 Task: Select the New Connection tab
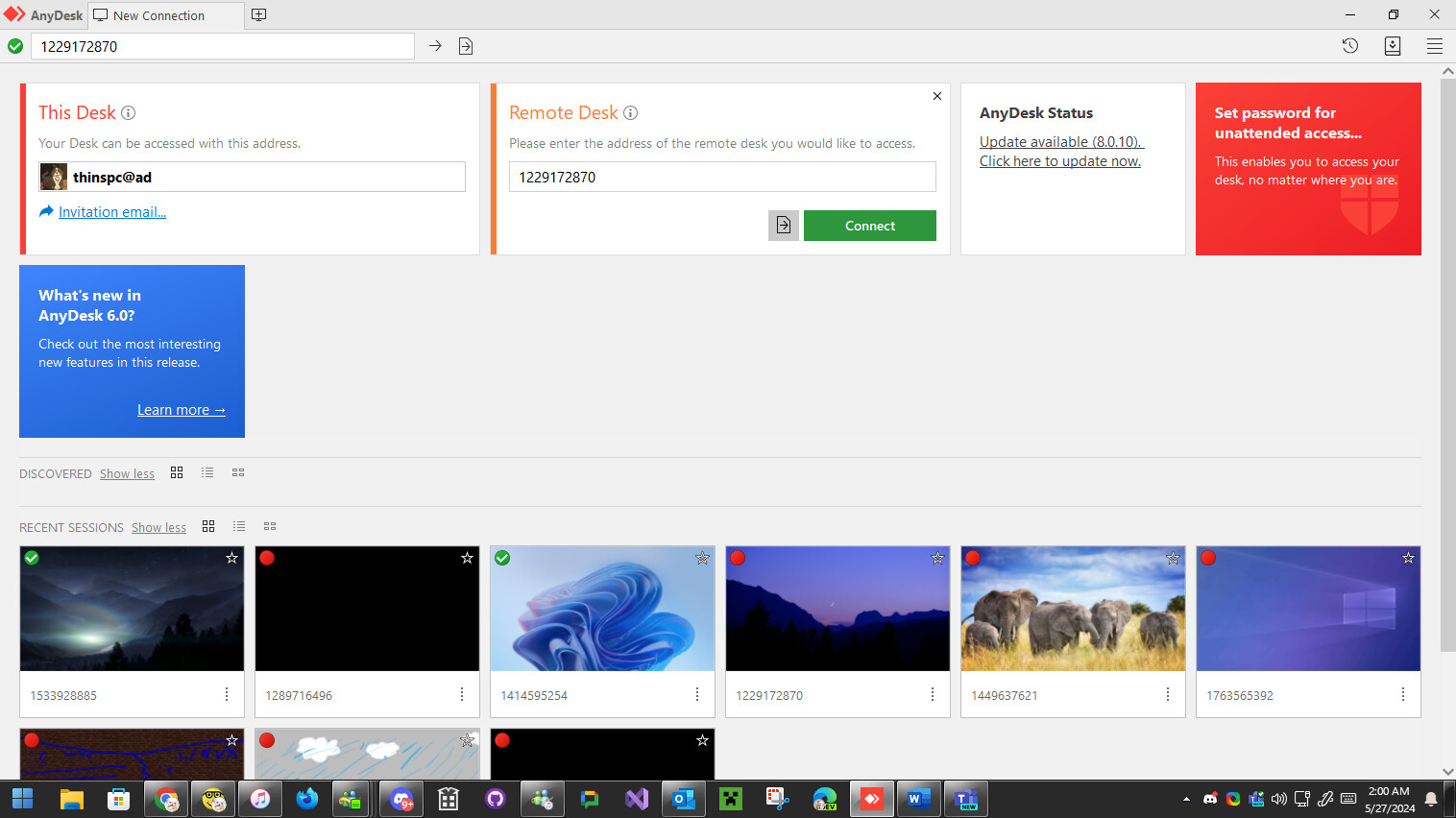click(158, 15)
